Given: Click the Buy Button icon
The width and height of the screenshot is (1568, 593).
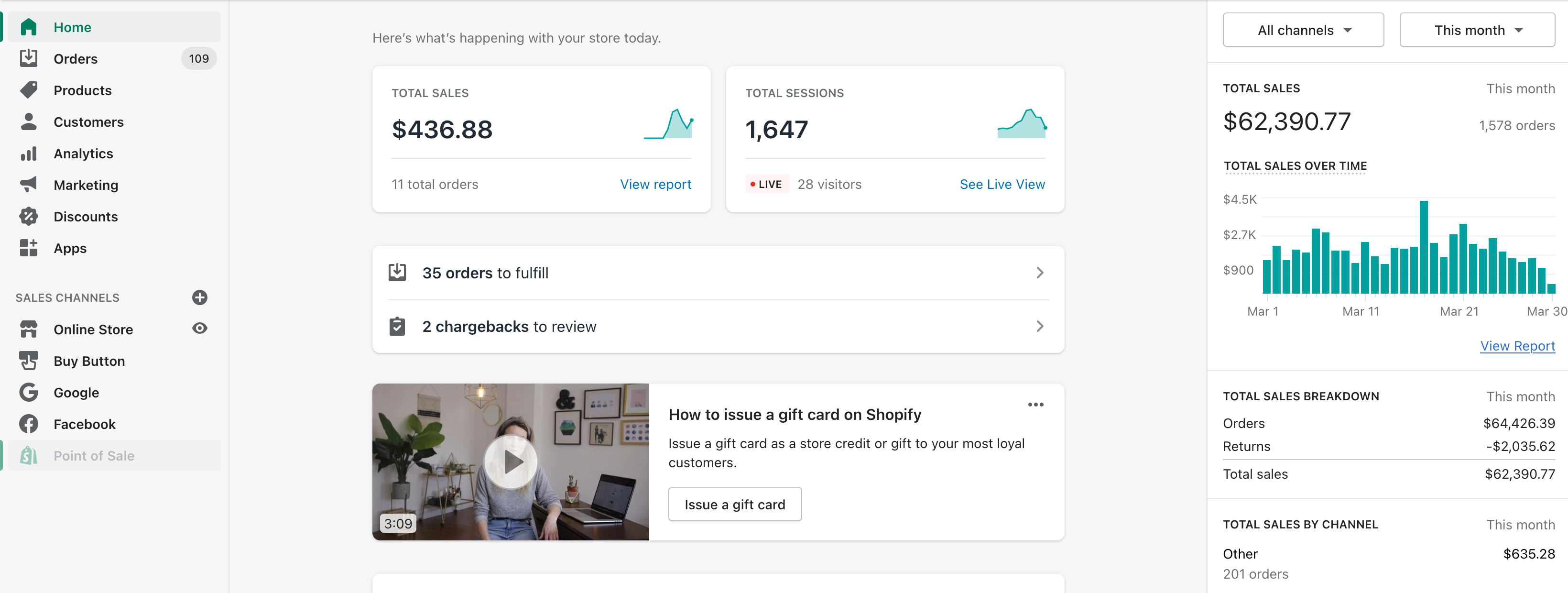Looking at the screenshot, I should 29,361.
